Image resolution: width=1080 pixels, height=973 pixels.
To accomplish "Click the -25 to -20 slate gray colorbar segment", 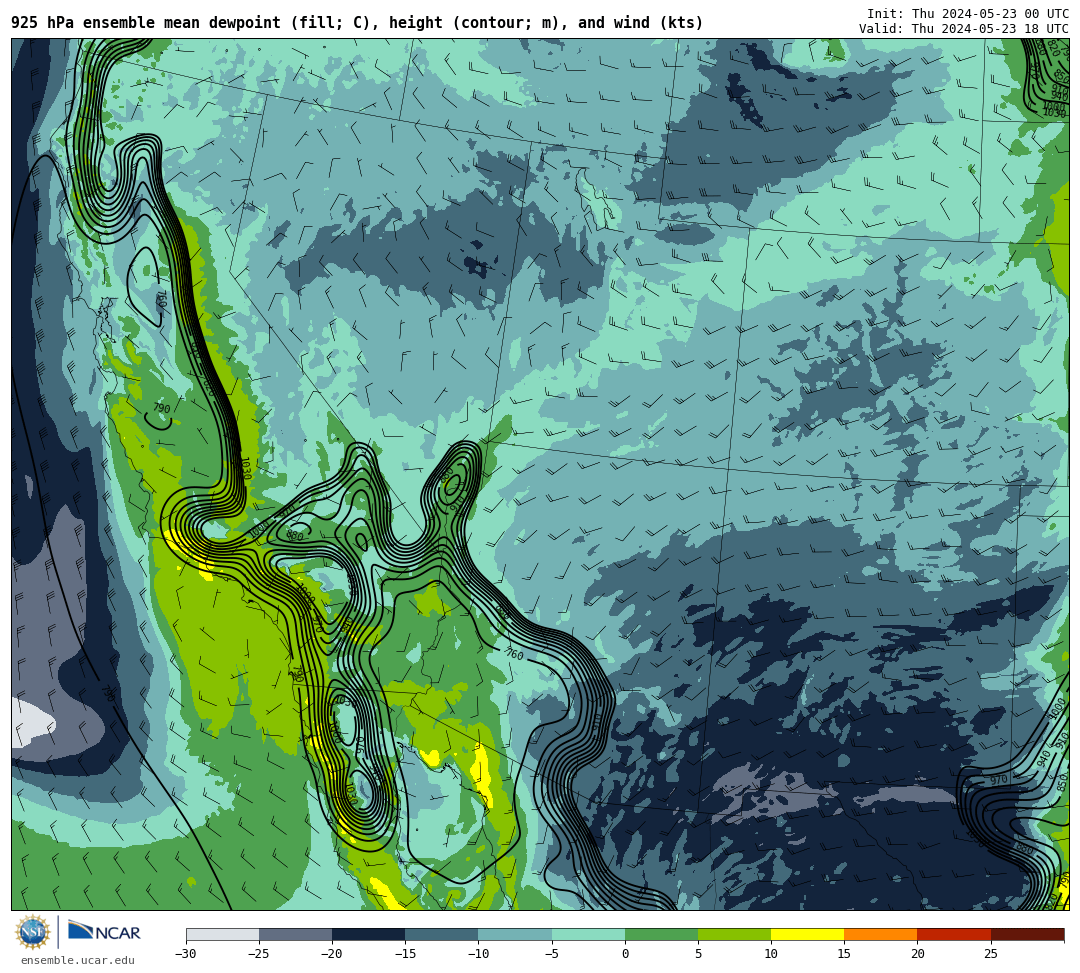I will (295, 934).
